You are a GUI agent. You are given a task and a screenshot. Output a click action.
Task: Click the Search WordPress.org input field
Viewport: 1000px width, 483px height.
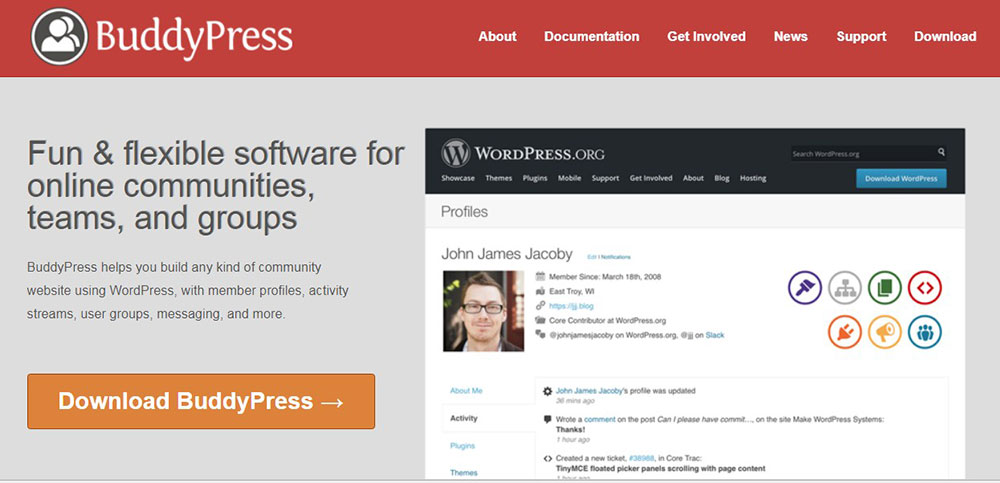[x=860, y=154]
